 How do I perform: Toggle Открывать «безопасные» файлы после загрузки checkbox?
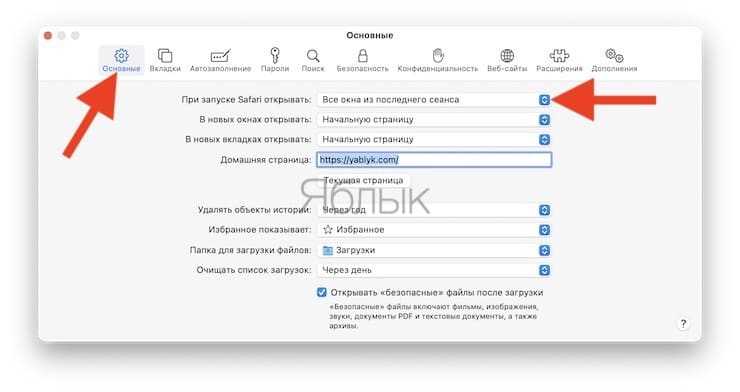(322, 292)
